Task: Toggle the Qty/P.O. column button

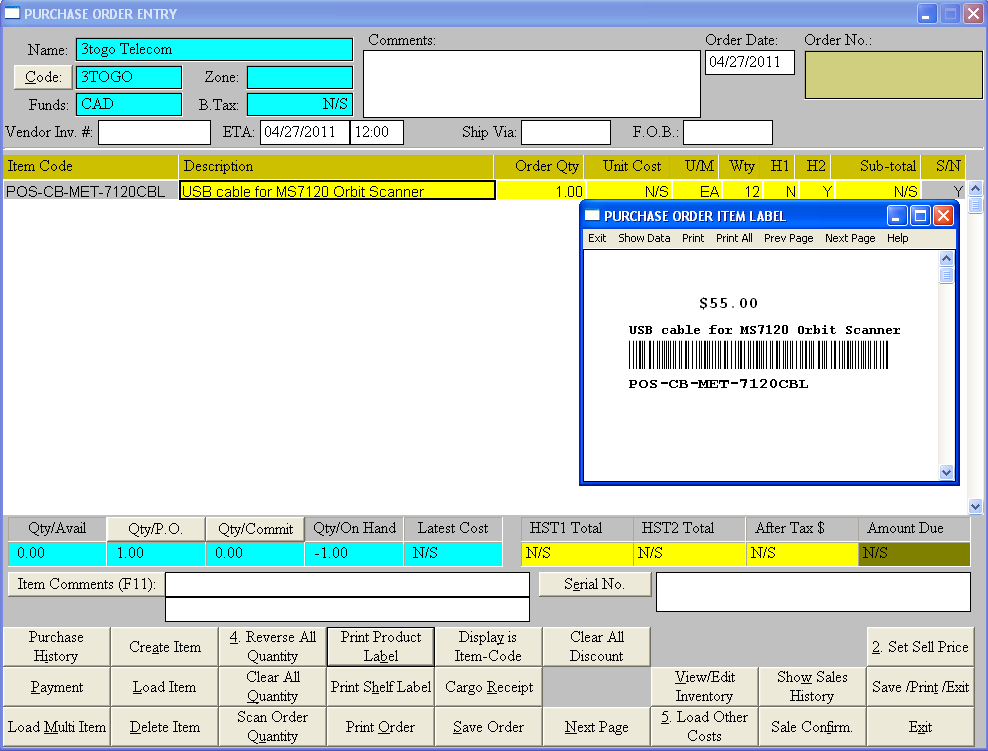Action: click(155, 529)
